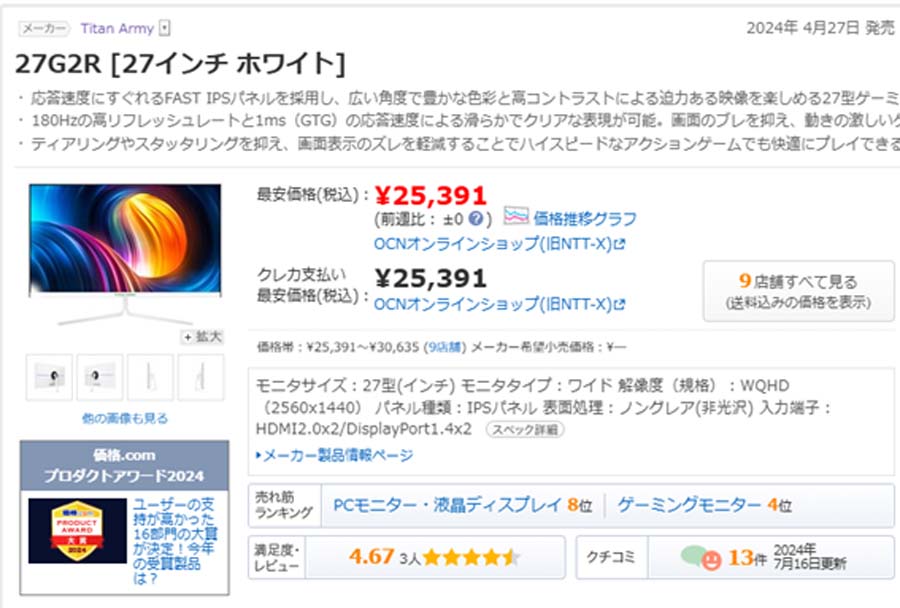Open the スペック詳細 button
Image resolution: width=900 pixels, height=608 pixels.
tap(525, 429)
